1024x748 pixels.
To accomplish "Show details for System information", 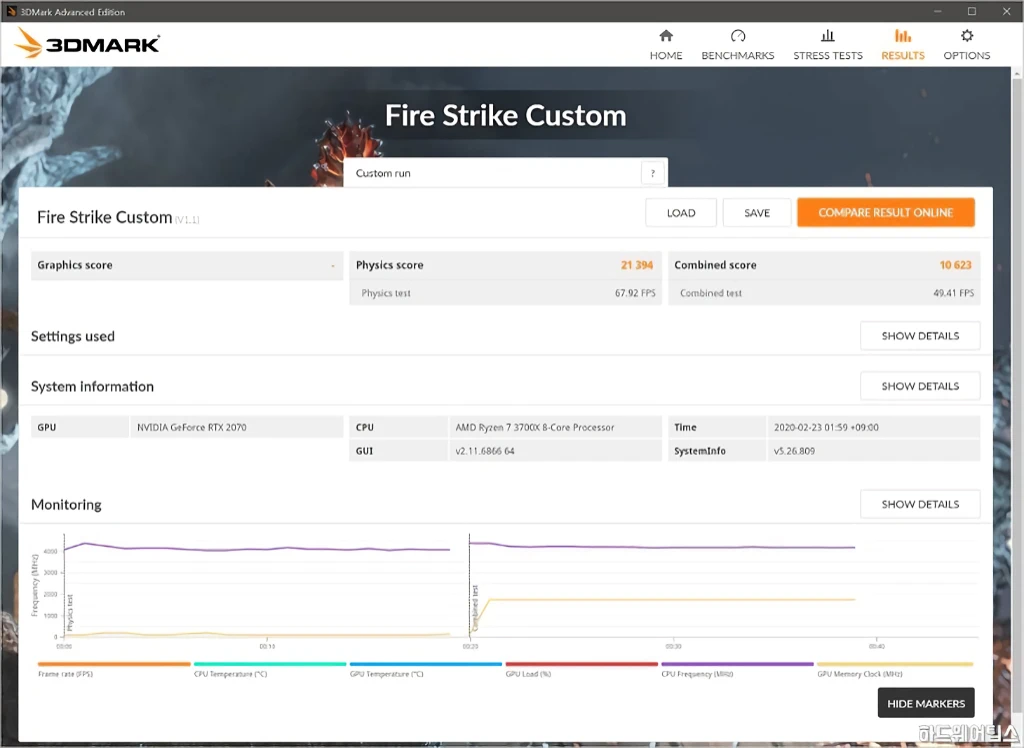I will (920, 386).
